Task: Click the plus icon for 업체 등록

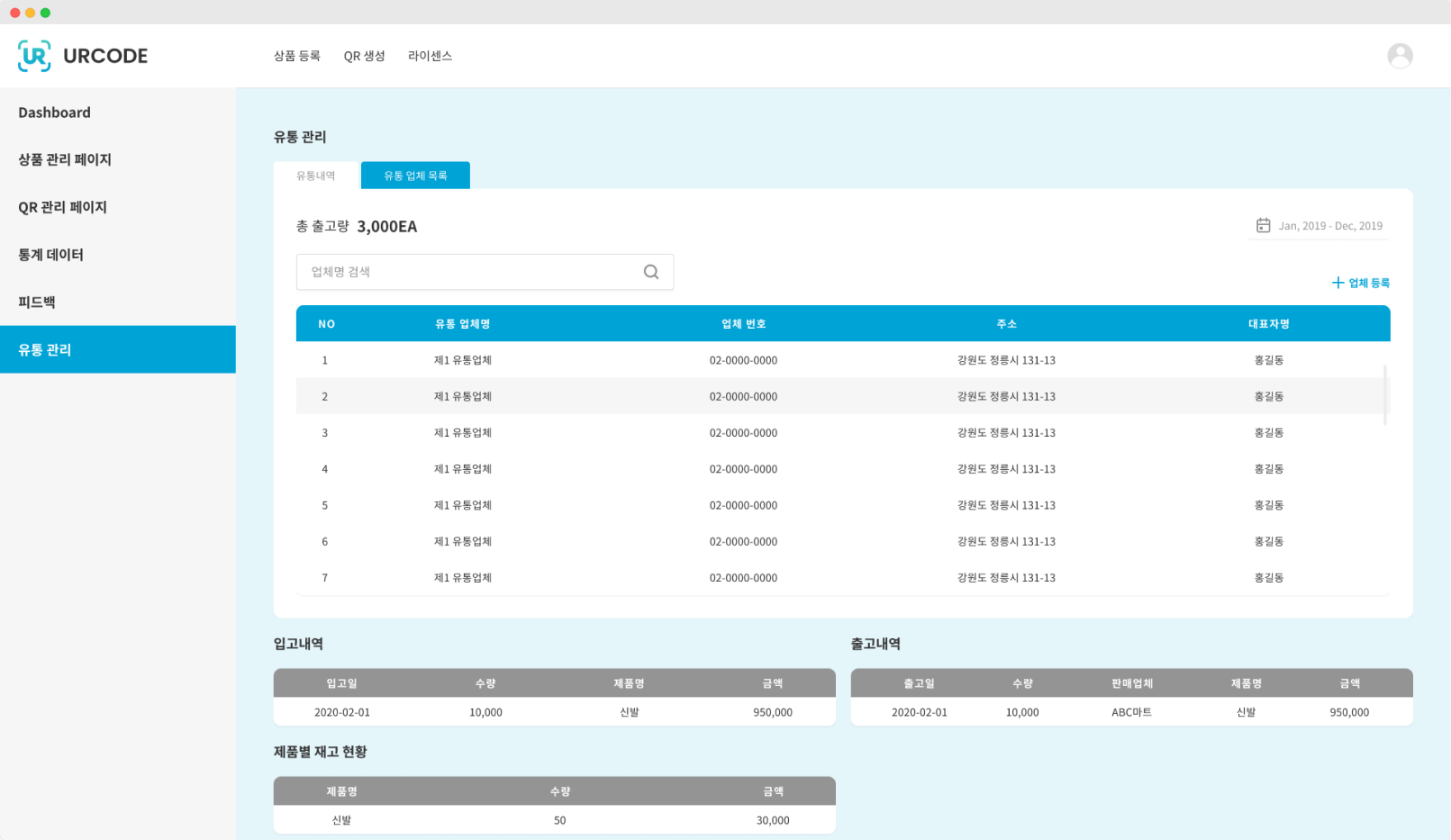Action: coord(1338,283)
